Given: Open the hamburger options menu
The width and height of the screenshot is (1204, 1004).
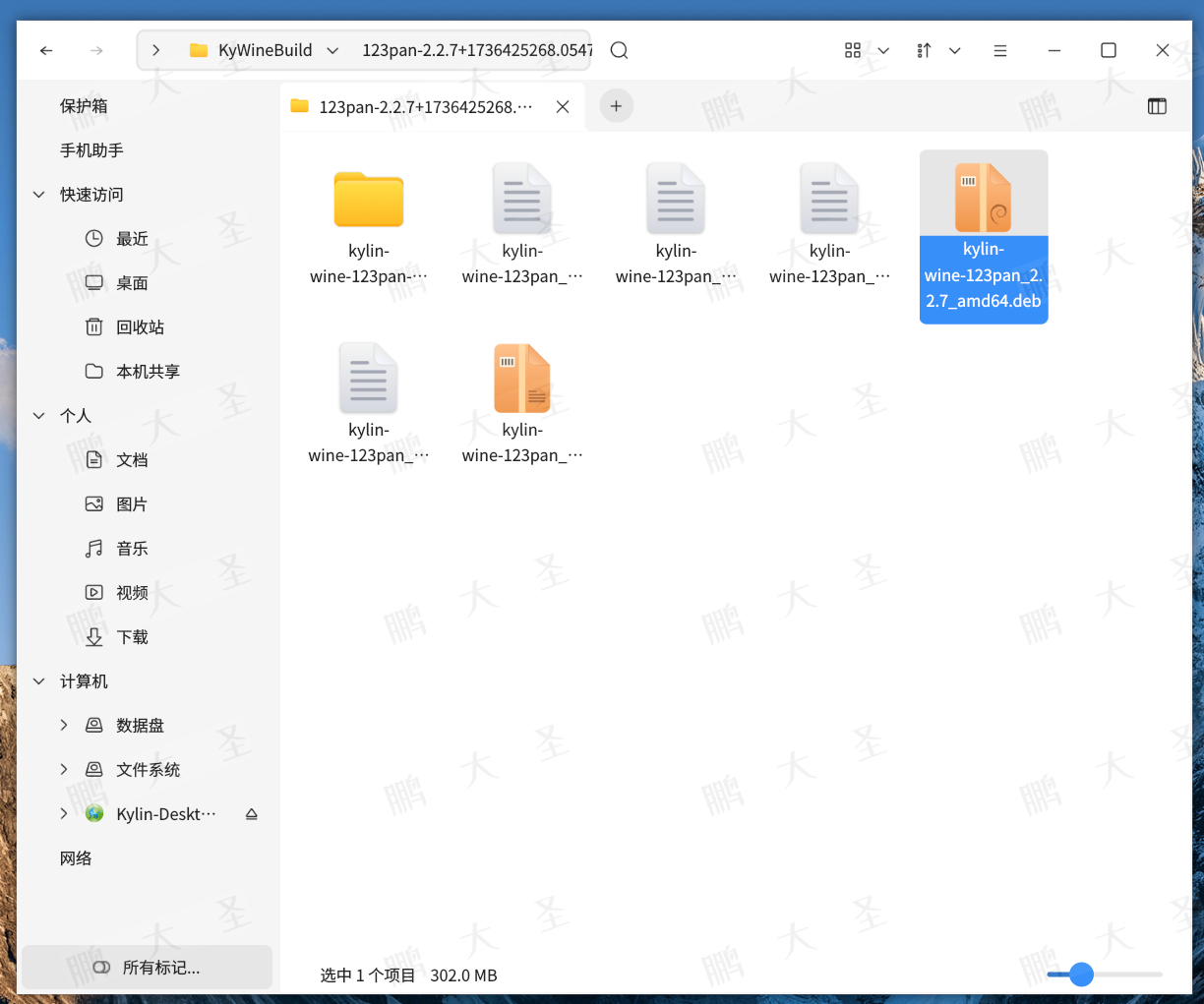Looking at the screenshot, I should click(1000, 50).
